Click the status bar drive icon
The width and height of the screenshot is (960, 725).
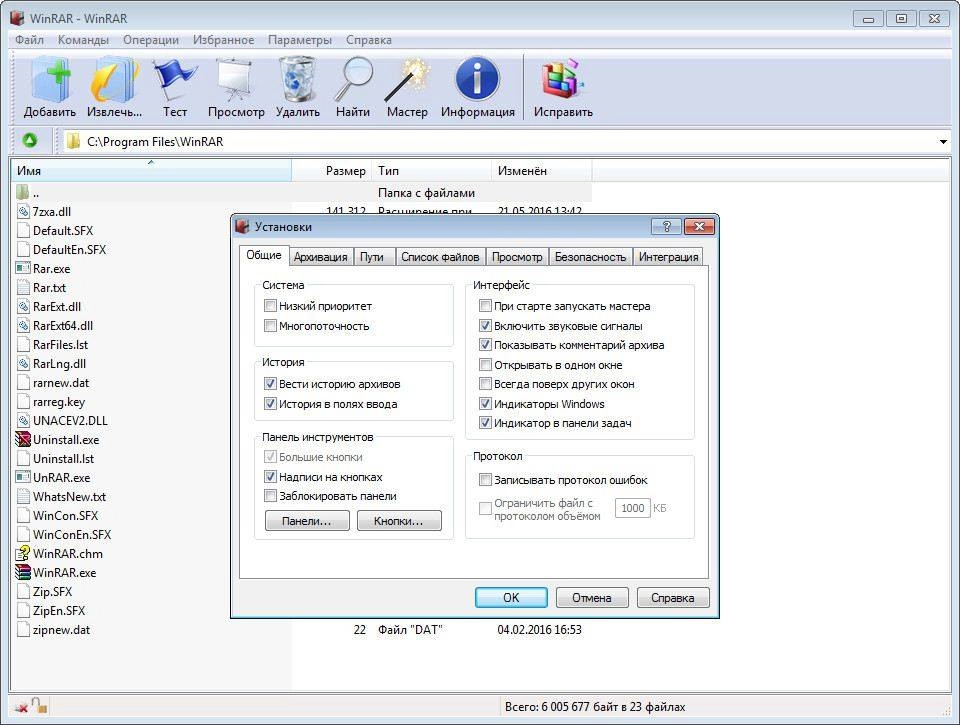(x=20, y=707)
